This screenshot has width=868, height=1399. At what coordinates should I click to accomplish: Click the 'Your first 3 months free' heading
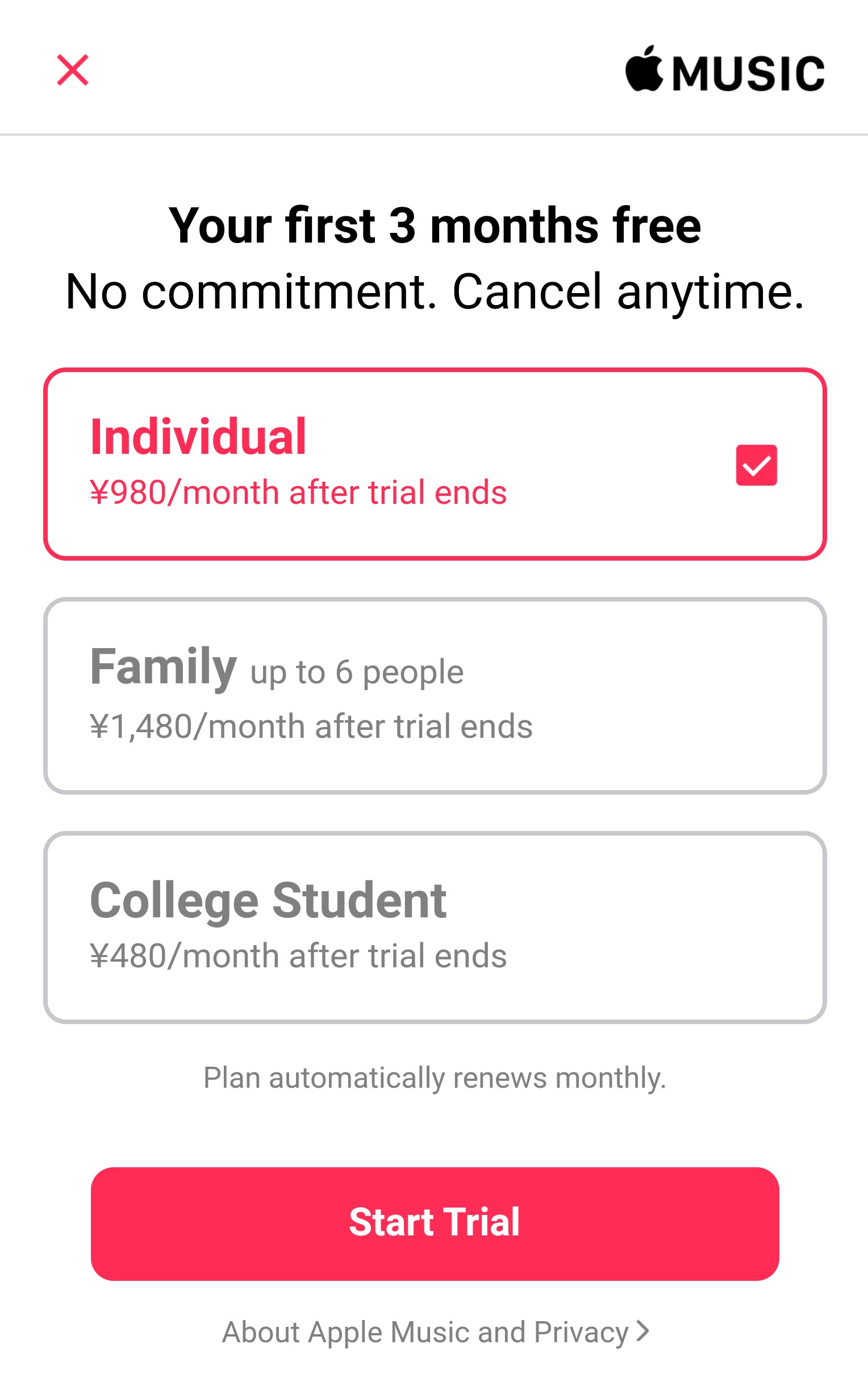[x=434, y=225]
